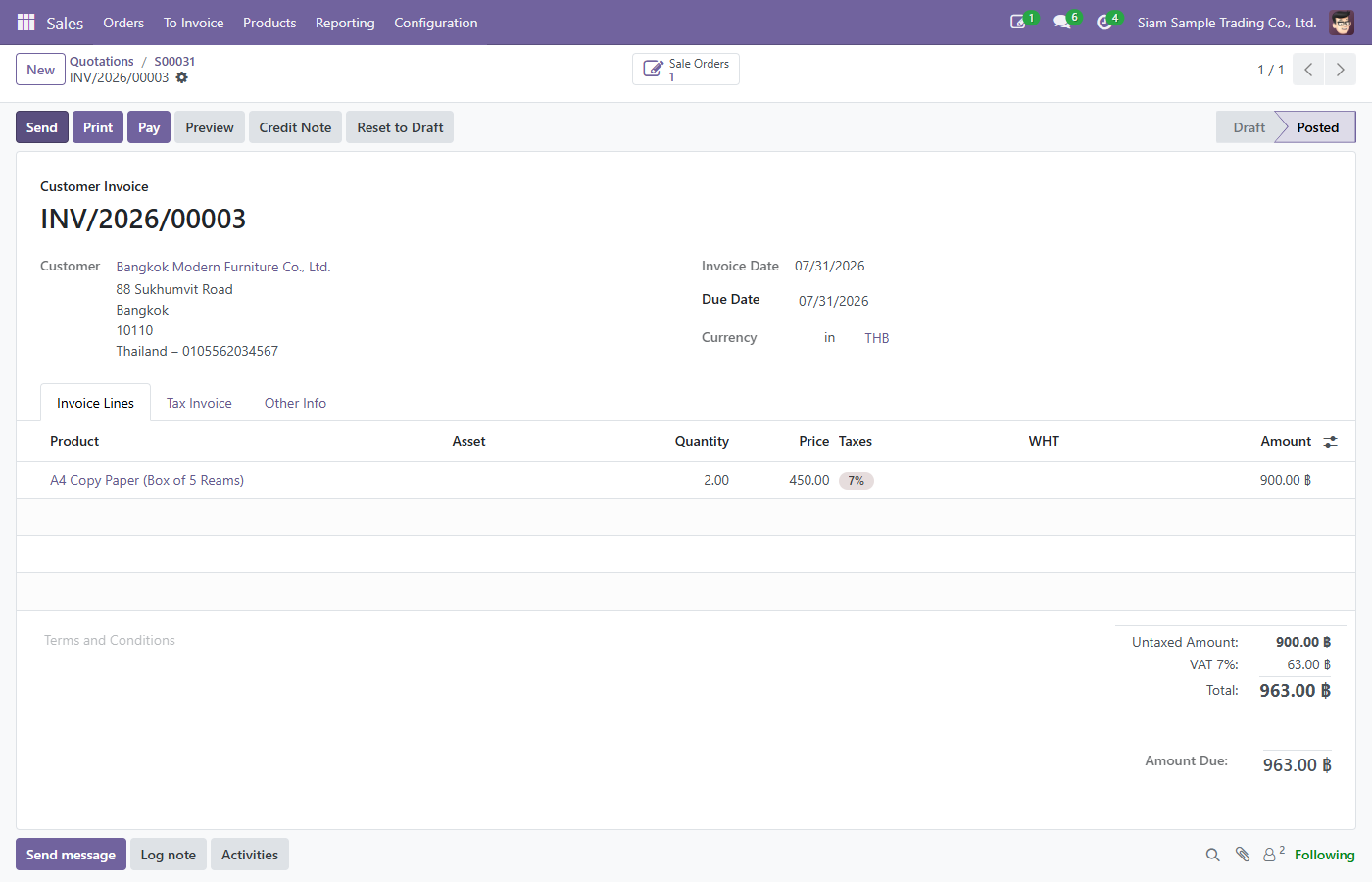This screenshot has width=1372, height=882.
Task: Click the Send button
Action: (42, 127)
